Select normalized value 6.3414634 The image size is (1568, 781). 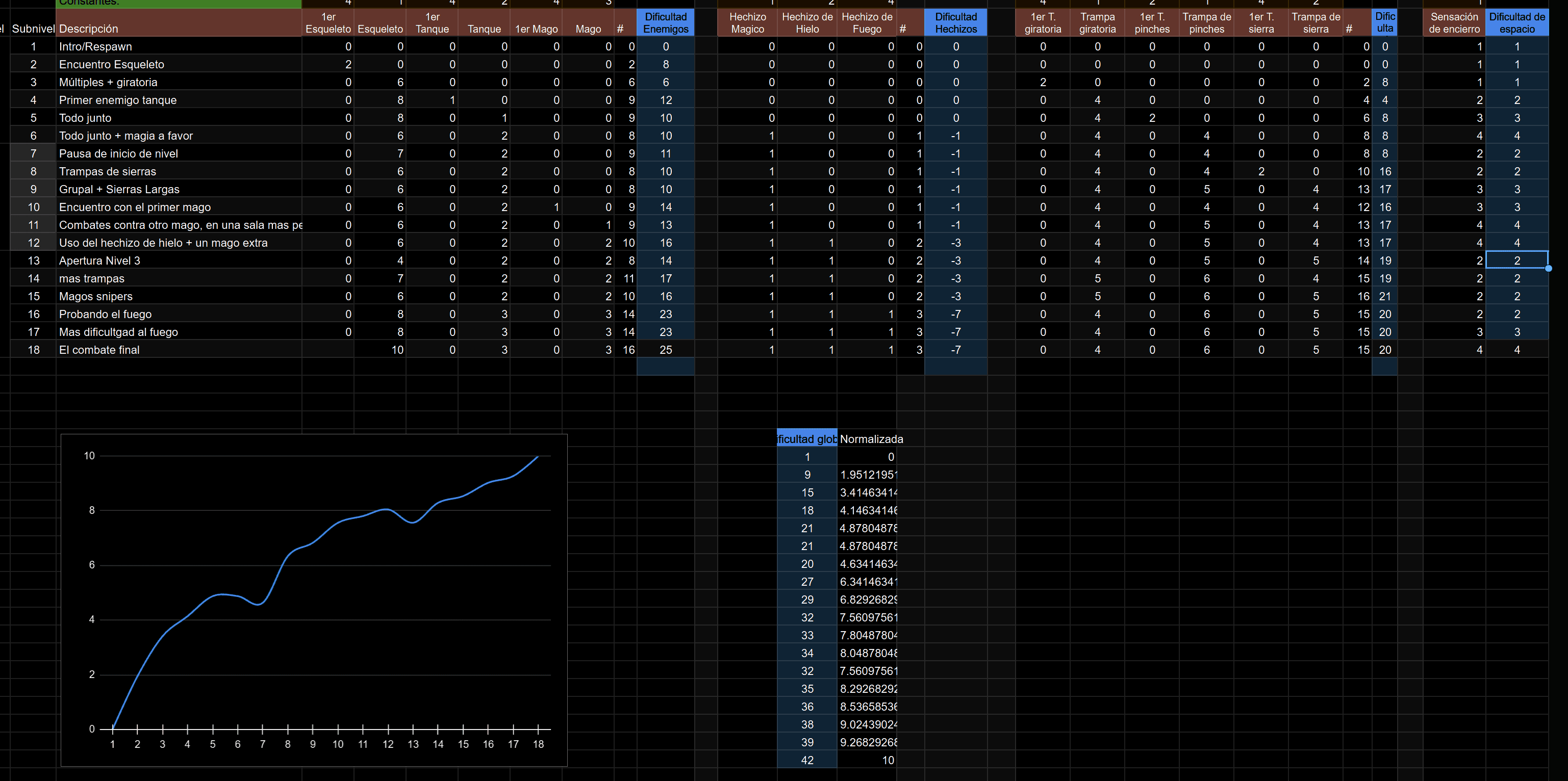pyautogui.click(x=867, y=581)
